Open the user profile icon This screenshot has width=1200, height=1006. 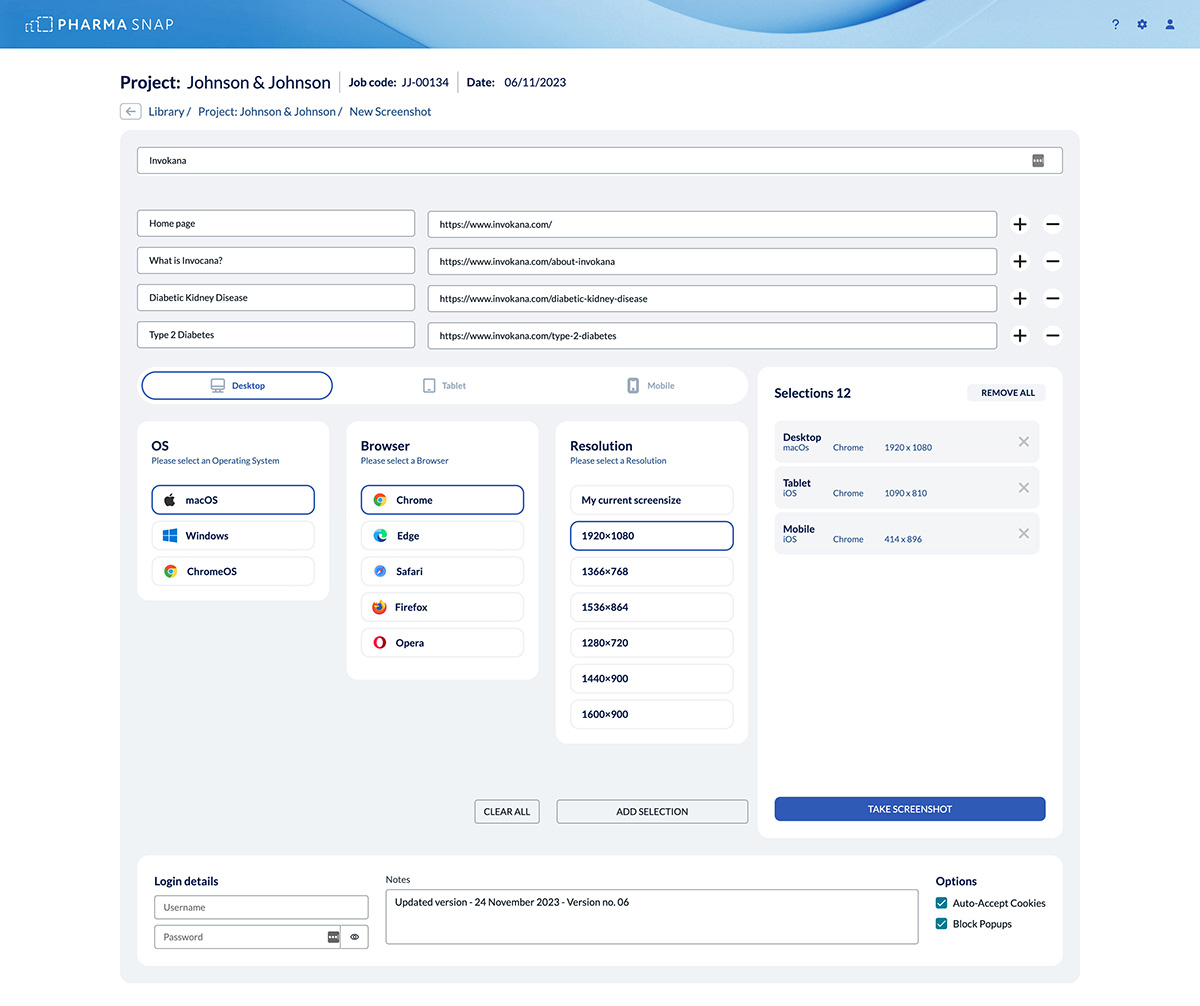coord(1170,24)
